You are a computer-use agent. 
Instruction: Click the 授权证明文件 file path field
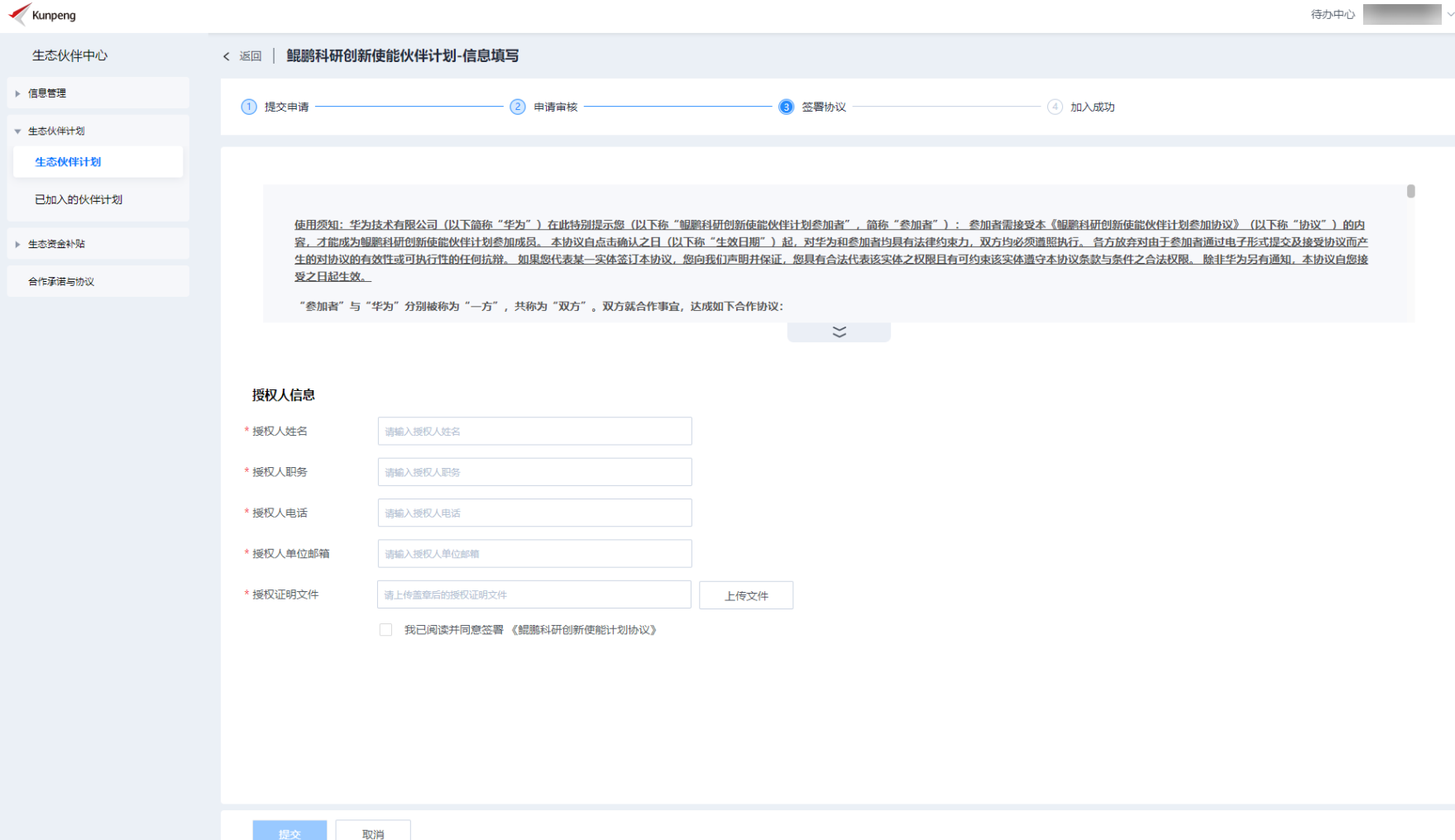534,594
